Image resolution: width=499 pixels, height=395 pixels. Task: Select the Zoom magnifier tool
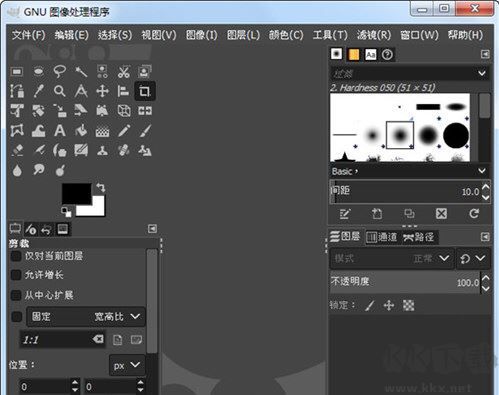[x=60, y=91]
